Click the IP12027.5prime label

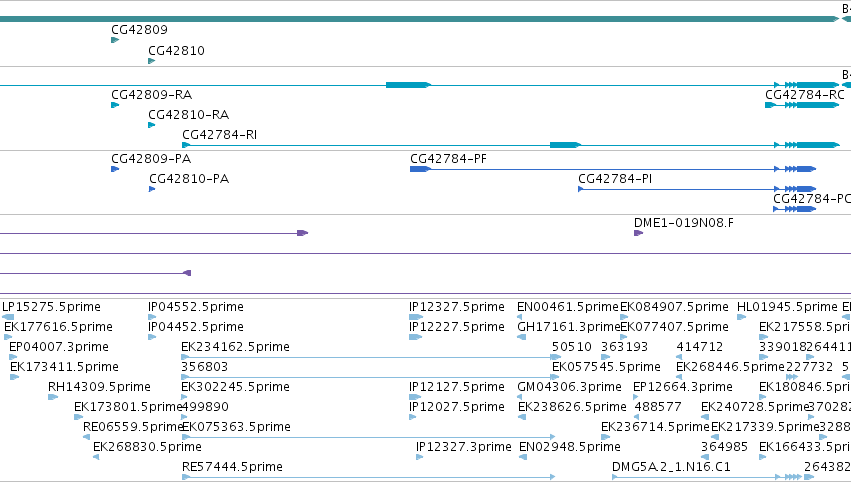coord(457,407)
